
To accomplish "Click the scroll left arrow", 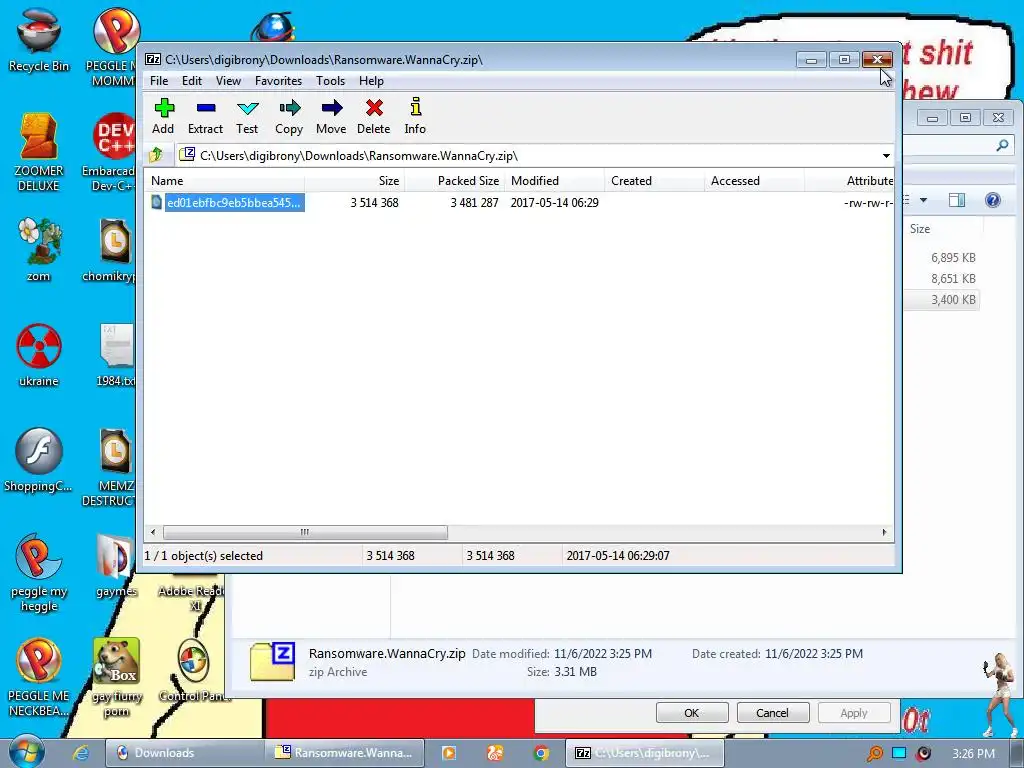I will tap(153, 532).
